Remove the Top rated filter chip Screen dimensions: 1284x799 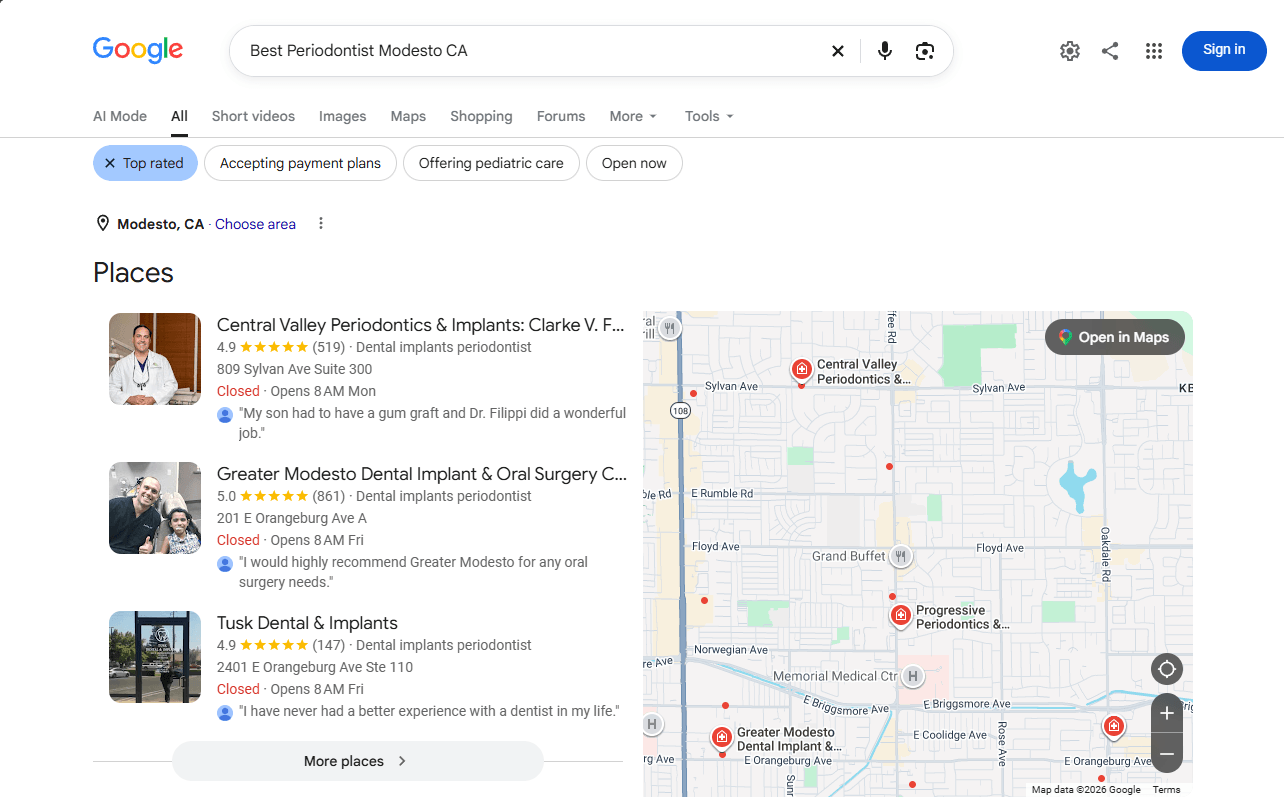145,163
